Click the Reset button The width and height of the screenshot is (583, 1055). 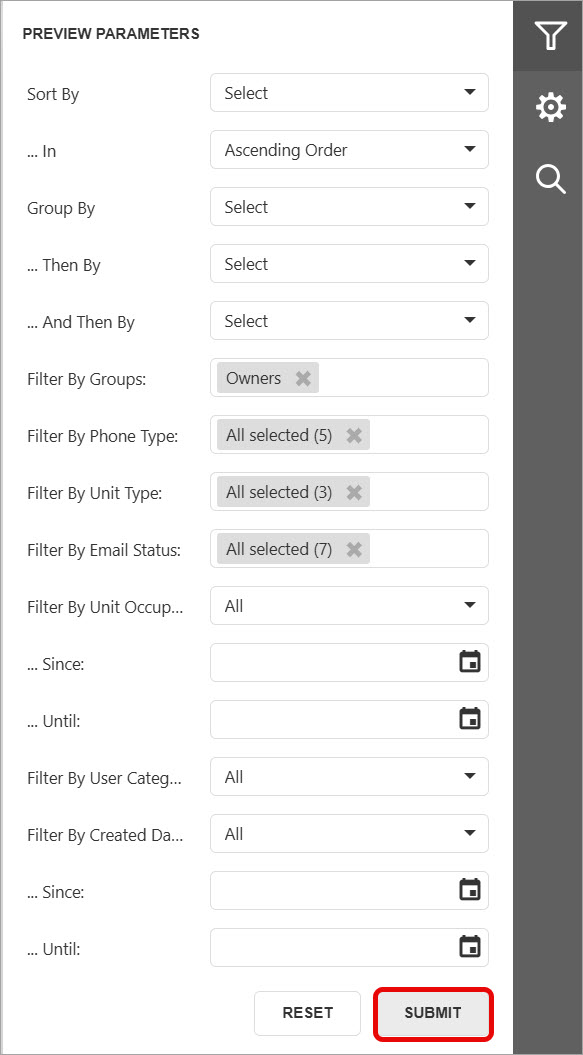point(308,1013)
